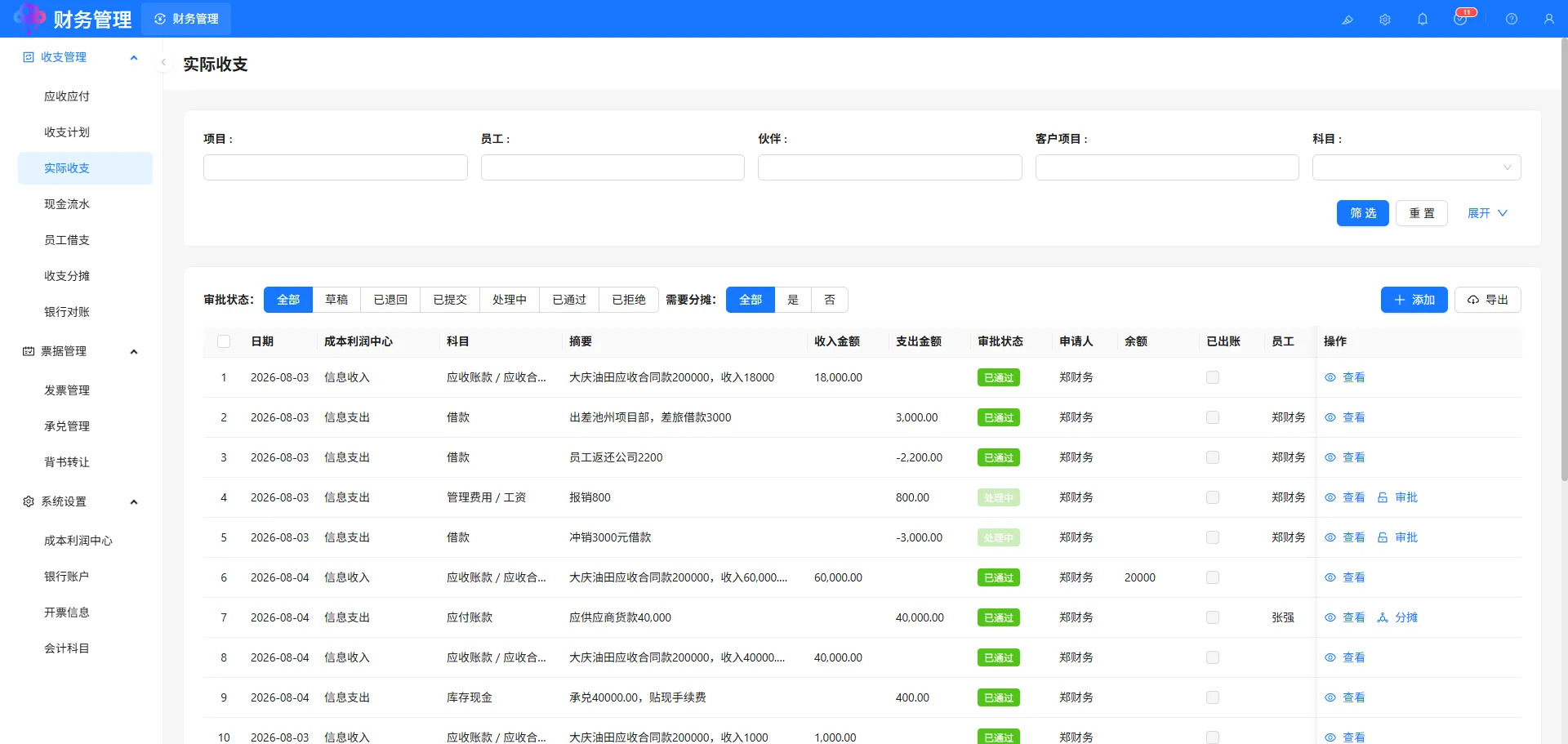Open 会计科目 in sidebar
This screenshot has width=1568, height=744.
tap(85, 648)
